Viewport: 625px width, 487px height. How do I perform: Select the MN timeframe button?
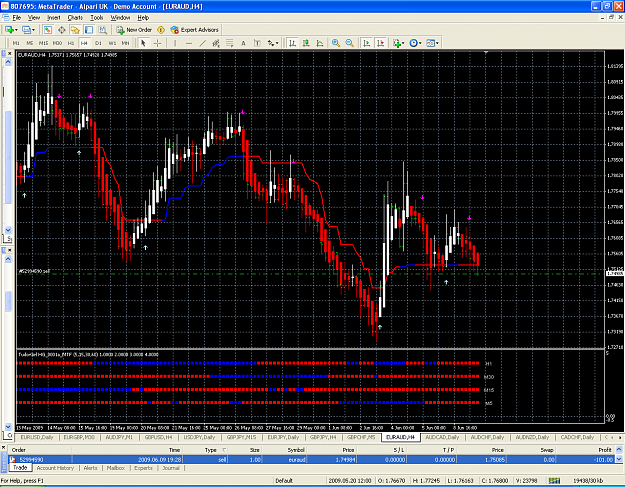point(125,43)
